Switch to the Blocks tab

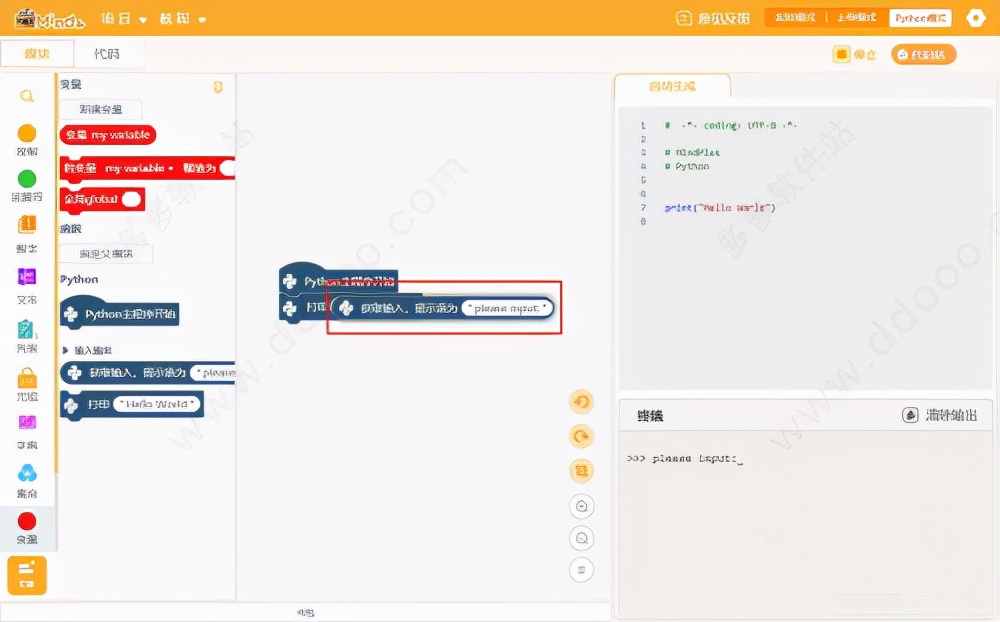37,54
